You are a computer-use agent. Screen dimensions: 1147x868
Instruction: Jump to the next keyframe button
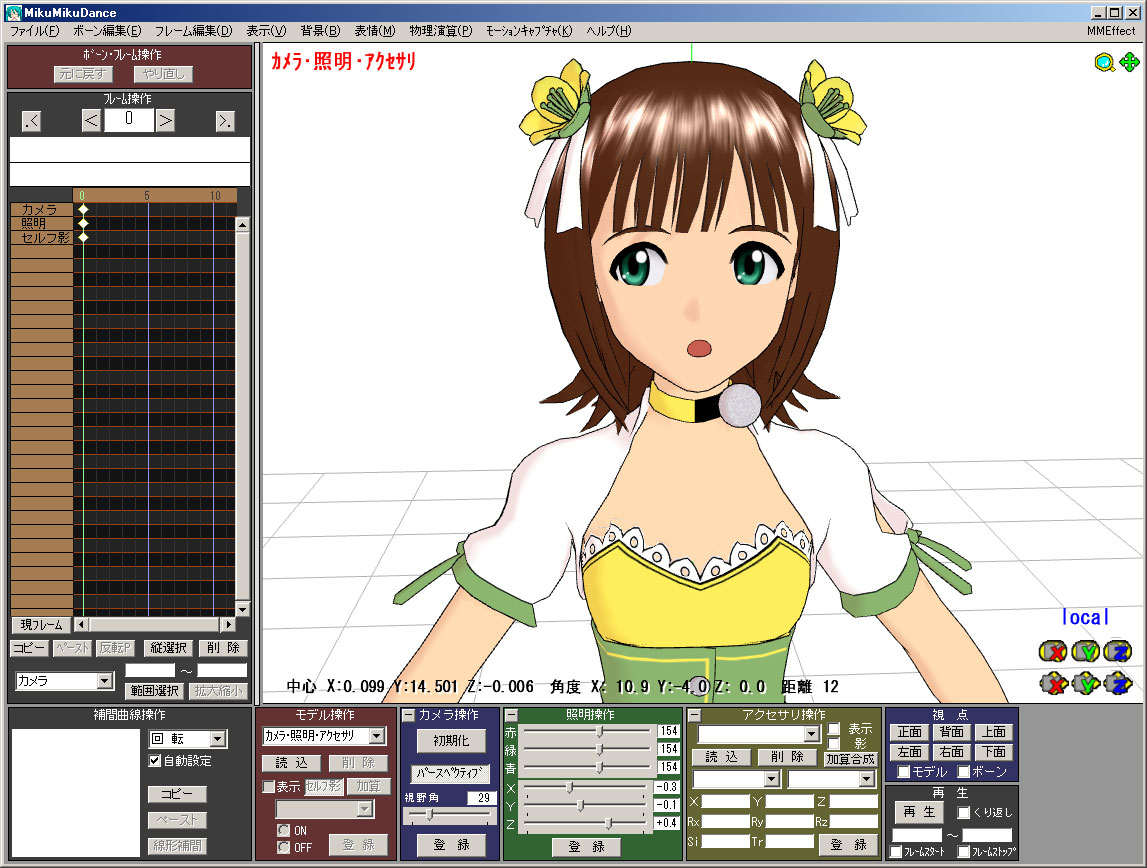(x=225, y=121)
